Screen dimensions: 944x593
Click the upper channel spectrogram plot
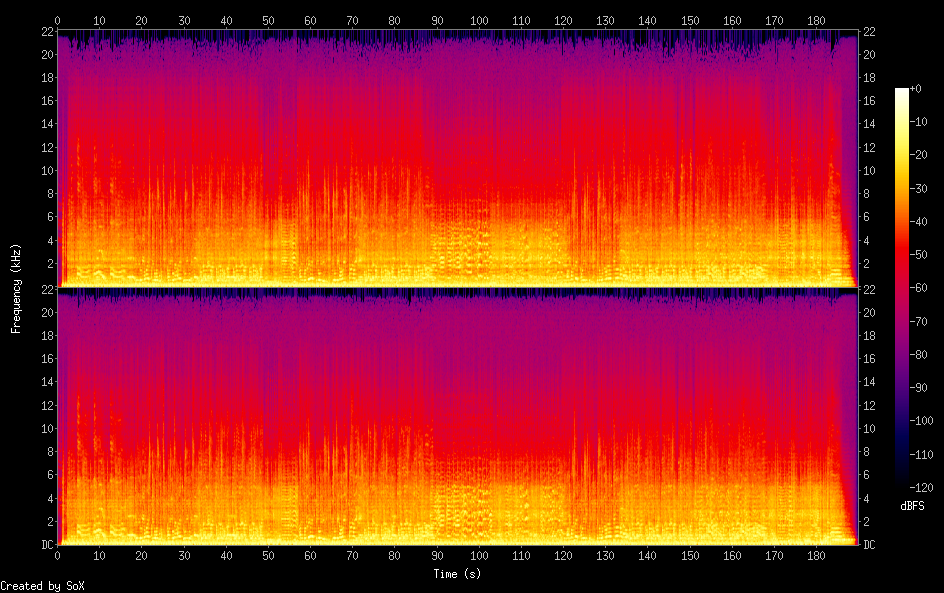[458, 158]
